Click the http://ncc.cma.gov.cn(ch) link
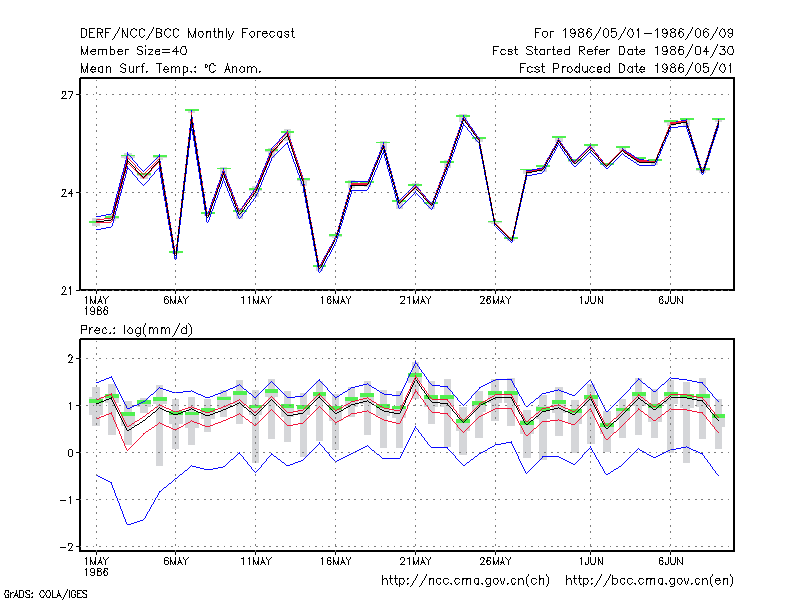Viewport: 800px width, 600px height. (465, 581)
